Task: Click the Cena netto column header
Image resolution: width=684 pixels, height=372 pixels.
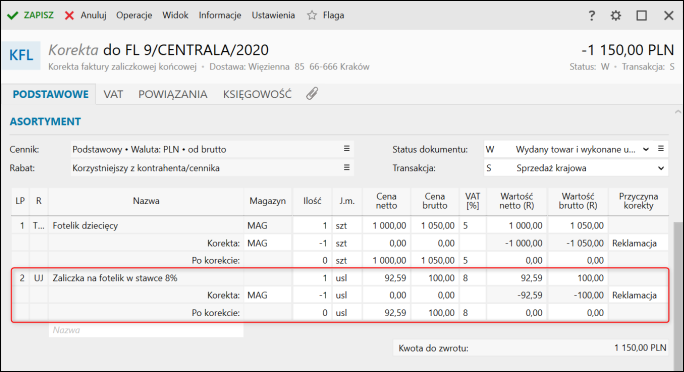Action: [x=386, y=201]
